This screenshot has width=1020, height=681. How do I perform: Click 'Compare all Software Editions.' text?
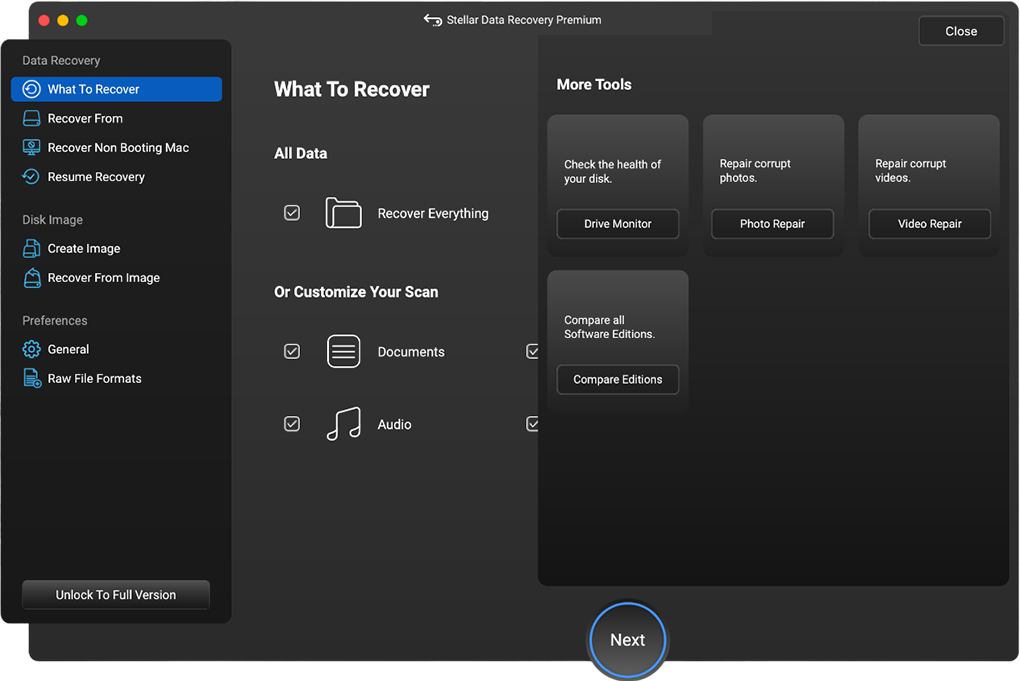click(x=609, y=327)
